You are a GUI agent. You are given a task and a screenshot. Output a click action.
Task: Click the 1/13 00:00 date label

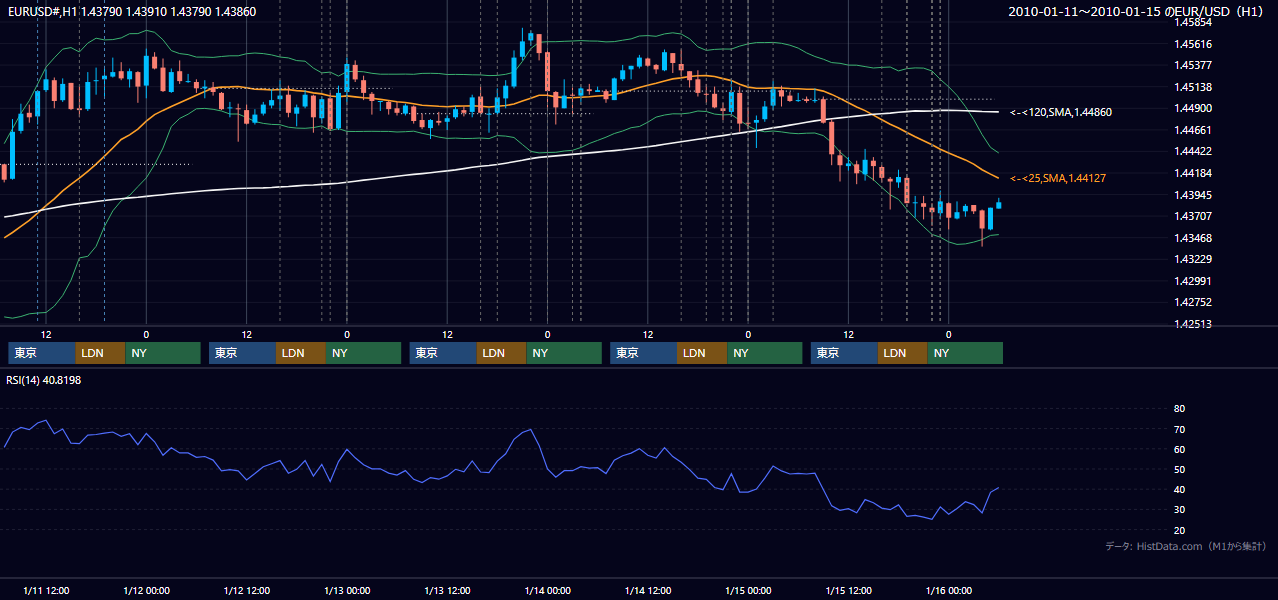click(x=347, y=591)
